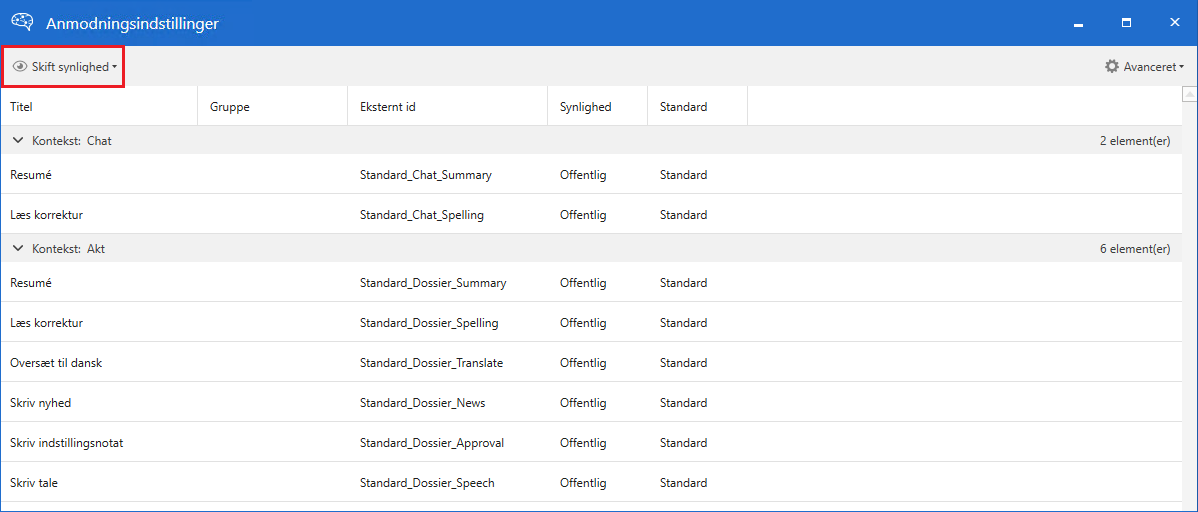Select the Skriv nyhed row
The height and width of the screenshot is (512, 1198).
click(x=41, y=403)
